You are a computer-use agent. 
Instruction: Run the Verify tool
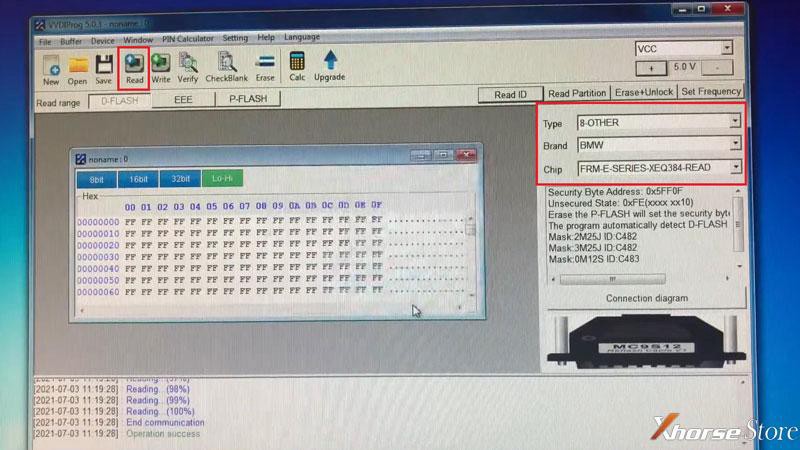pyautogui.click(x=188, y=67)
